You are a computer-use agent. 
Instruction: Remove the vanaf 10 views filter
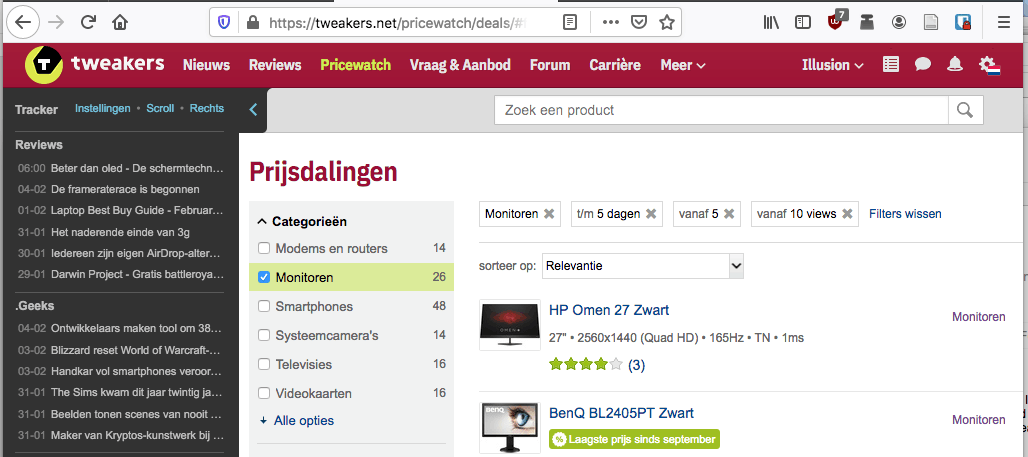pos(847,214)
